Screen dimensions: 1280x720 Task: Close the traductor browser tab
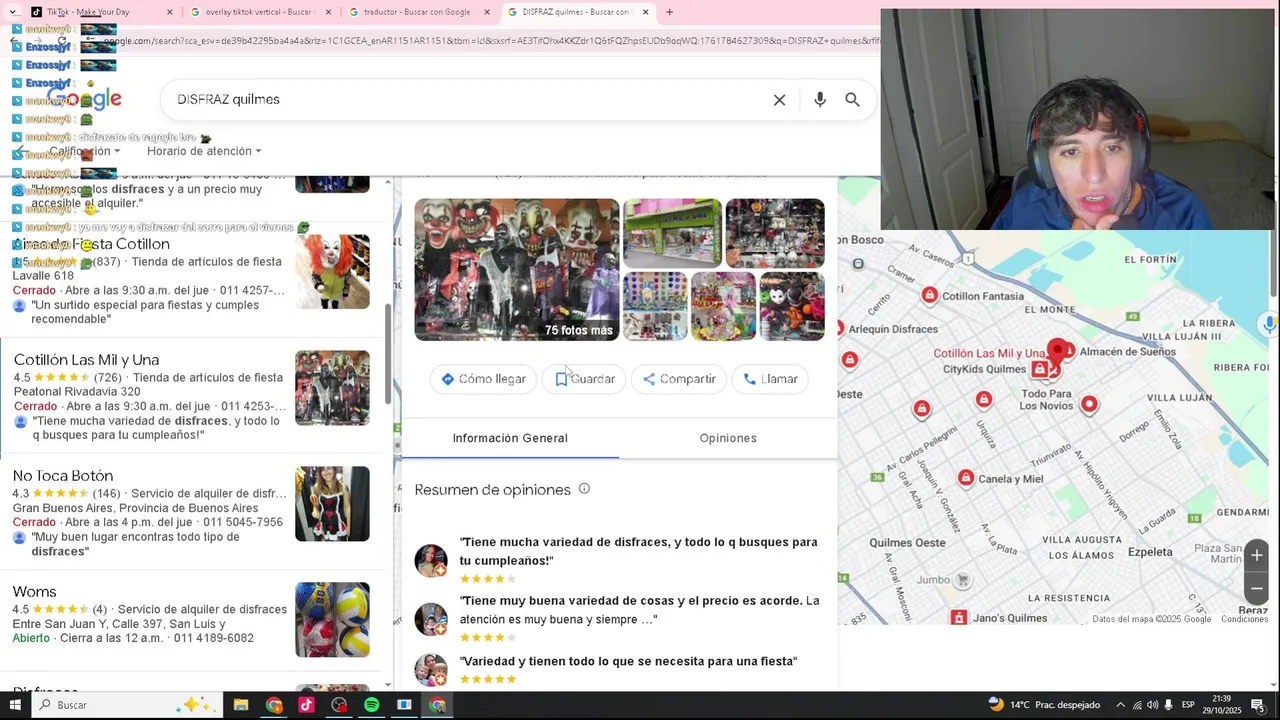pyautogui.click(x=487, y=12)
